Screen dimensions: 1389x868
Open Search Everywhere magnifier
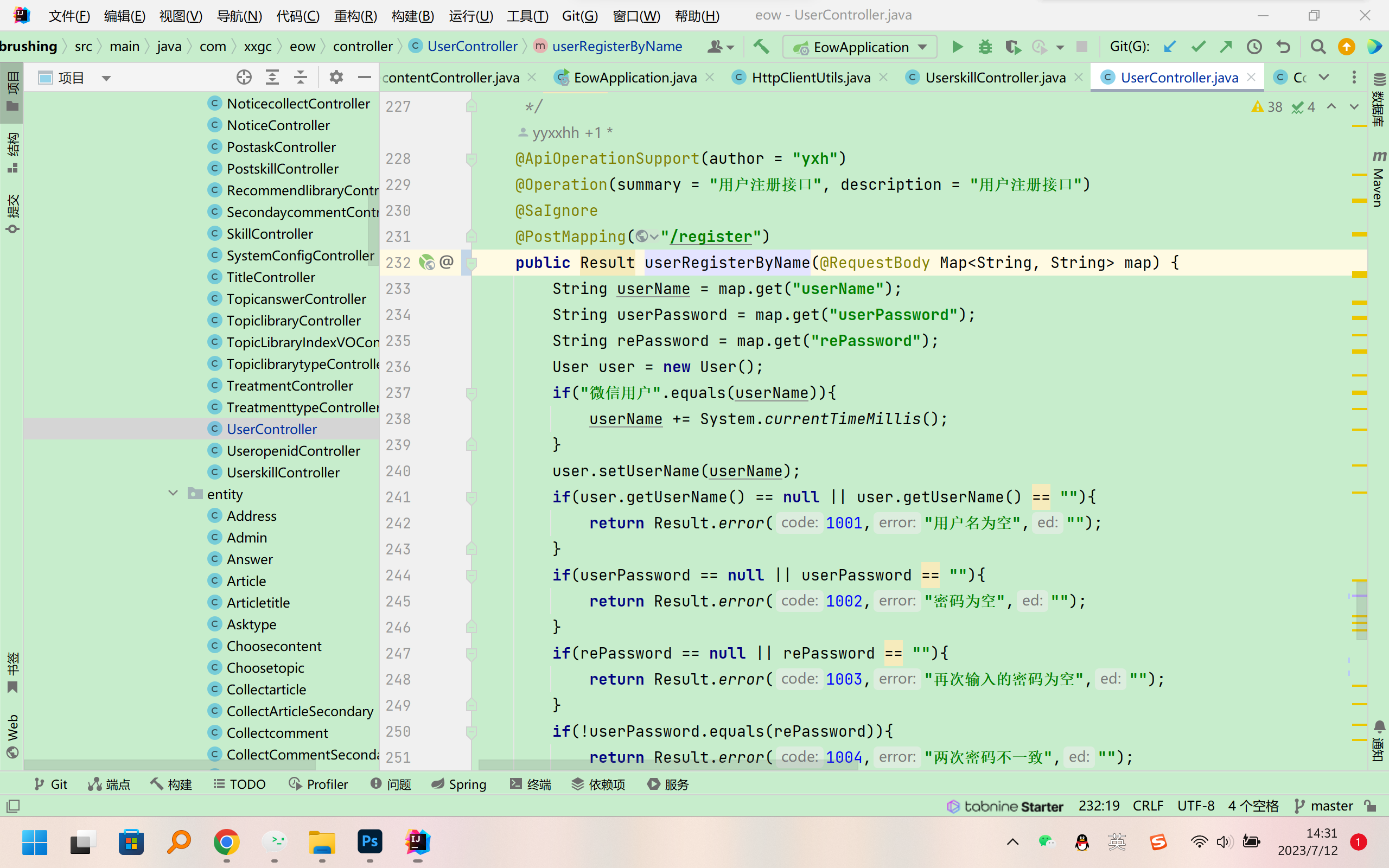1318,47
